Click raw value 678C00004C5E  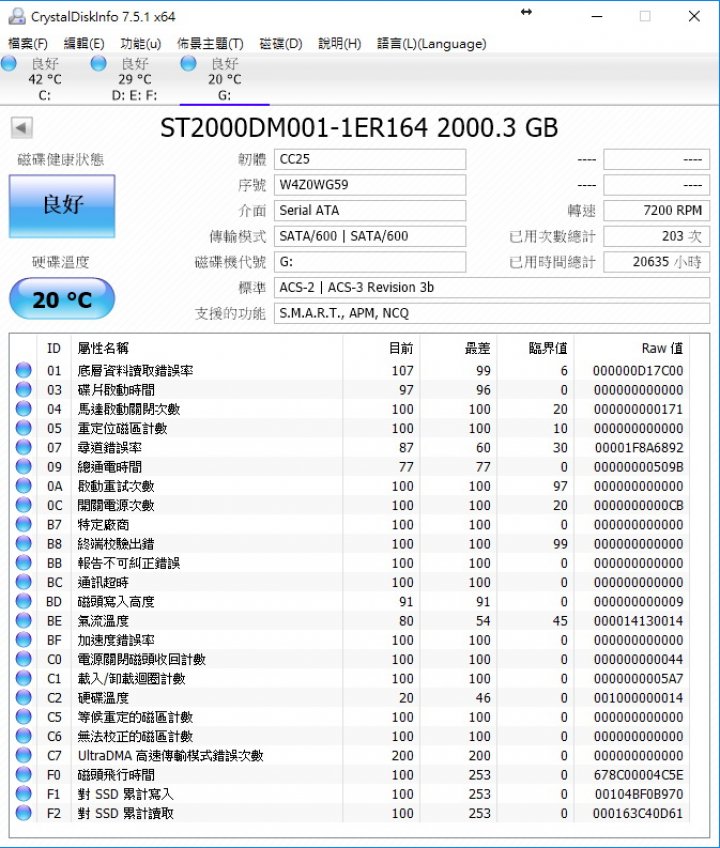click(638, 774)
